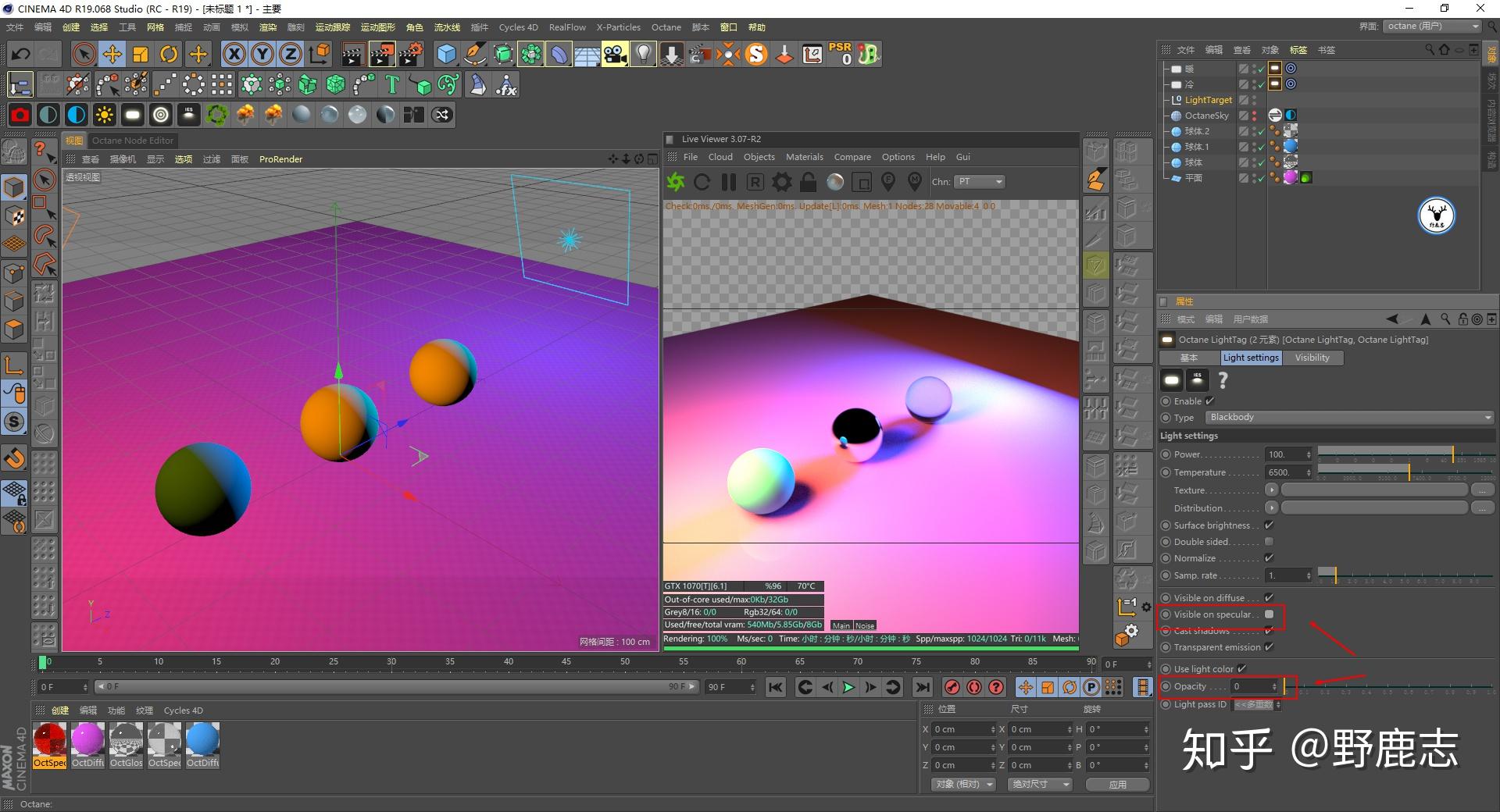Click the red Octane record icon

click(x=20, y=115)
